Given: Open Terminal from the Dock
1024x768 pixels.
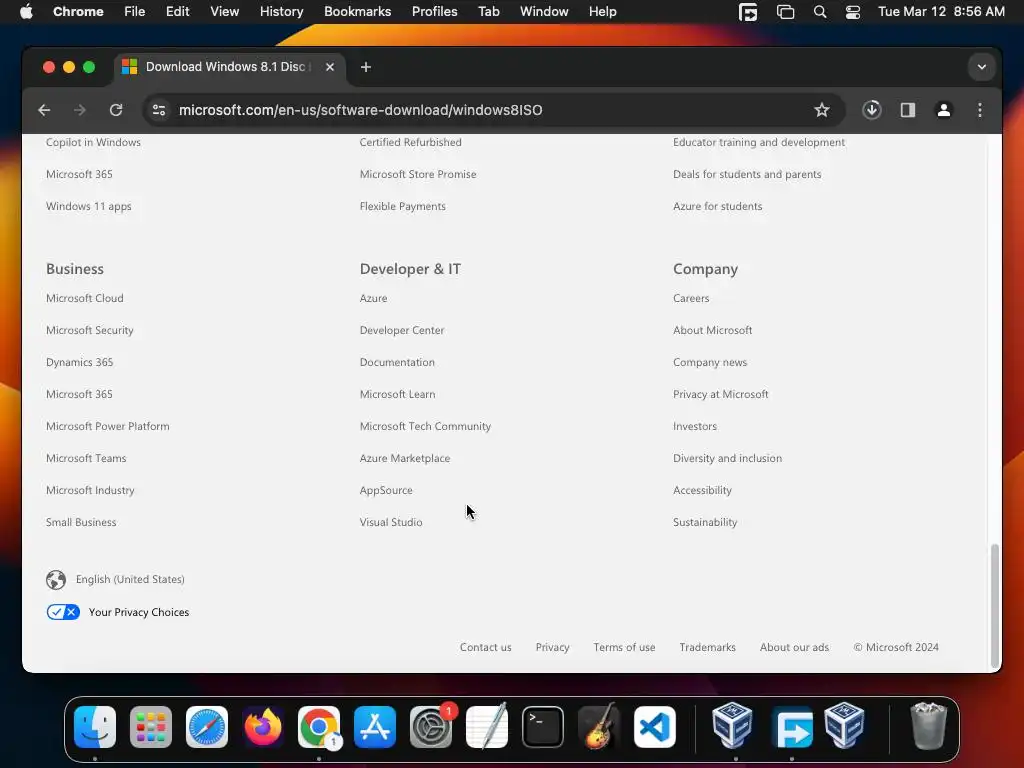Looking at the screenshot, I should tap(543, 726).
